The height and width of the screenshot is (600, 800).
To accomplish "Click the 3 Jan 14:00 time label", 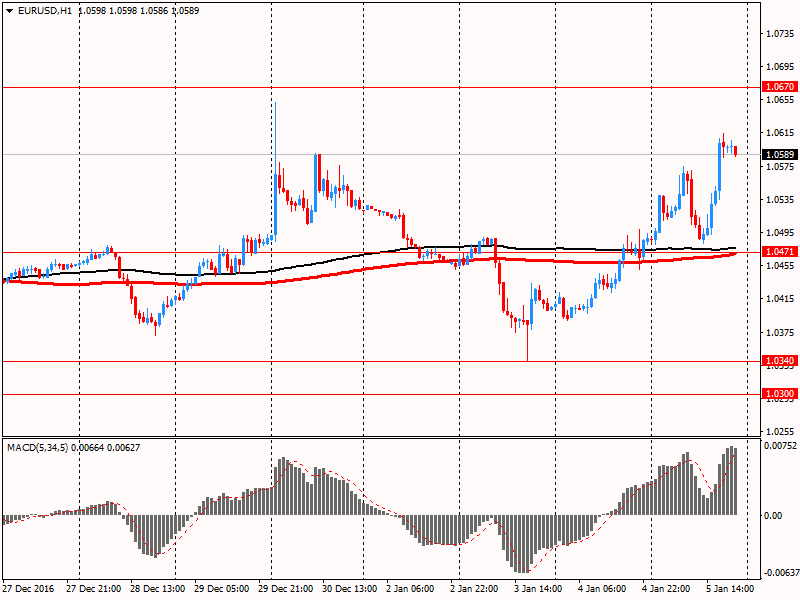I will (538, 588).
